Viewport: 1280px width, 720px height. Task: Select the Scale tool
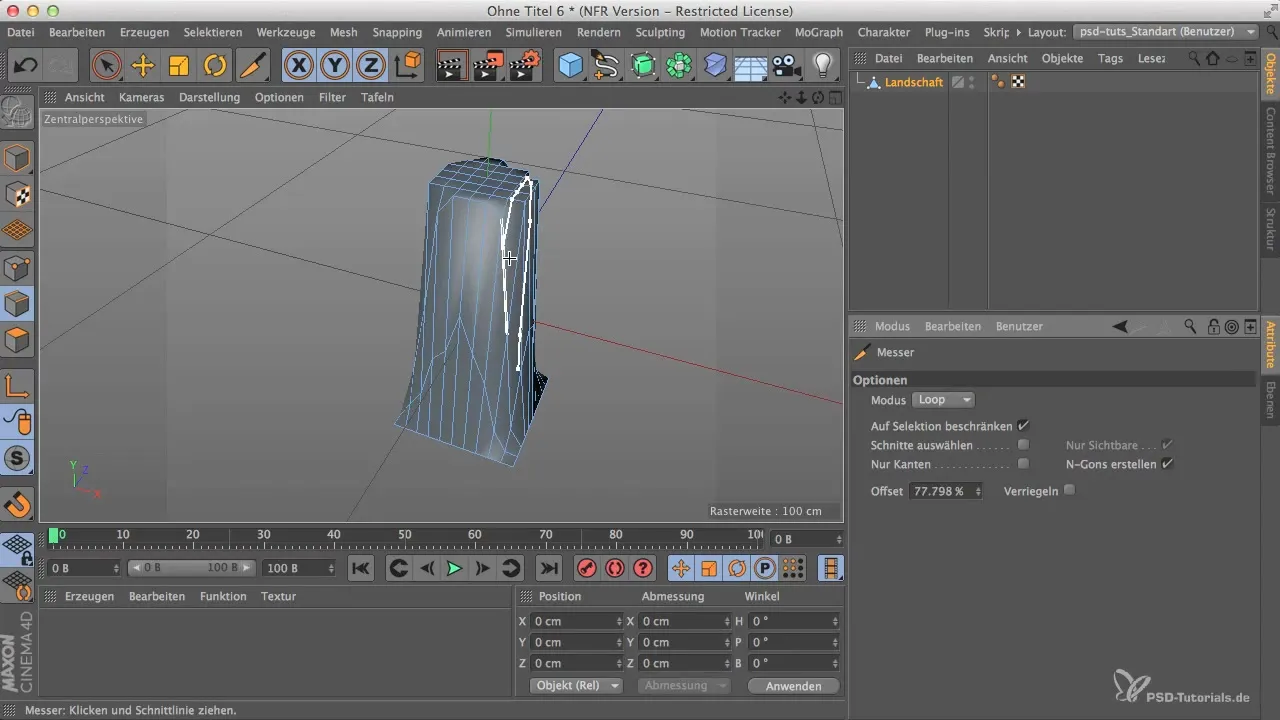pyautogui.click(x=179, y=66)
